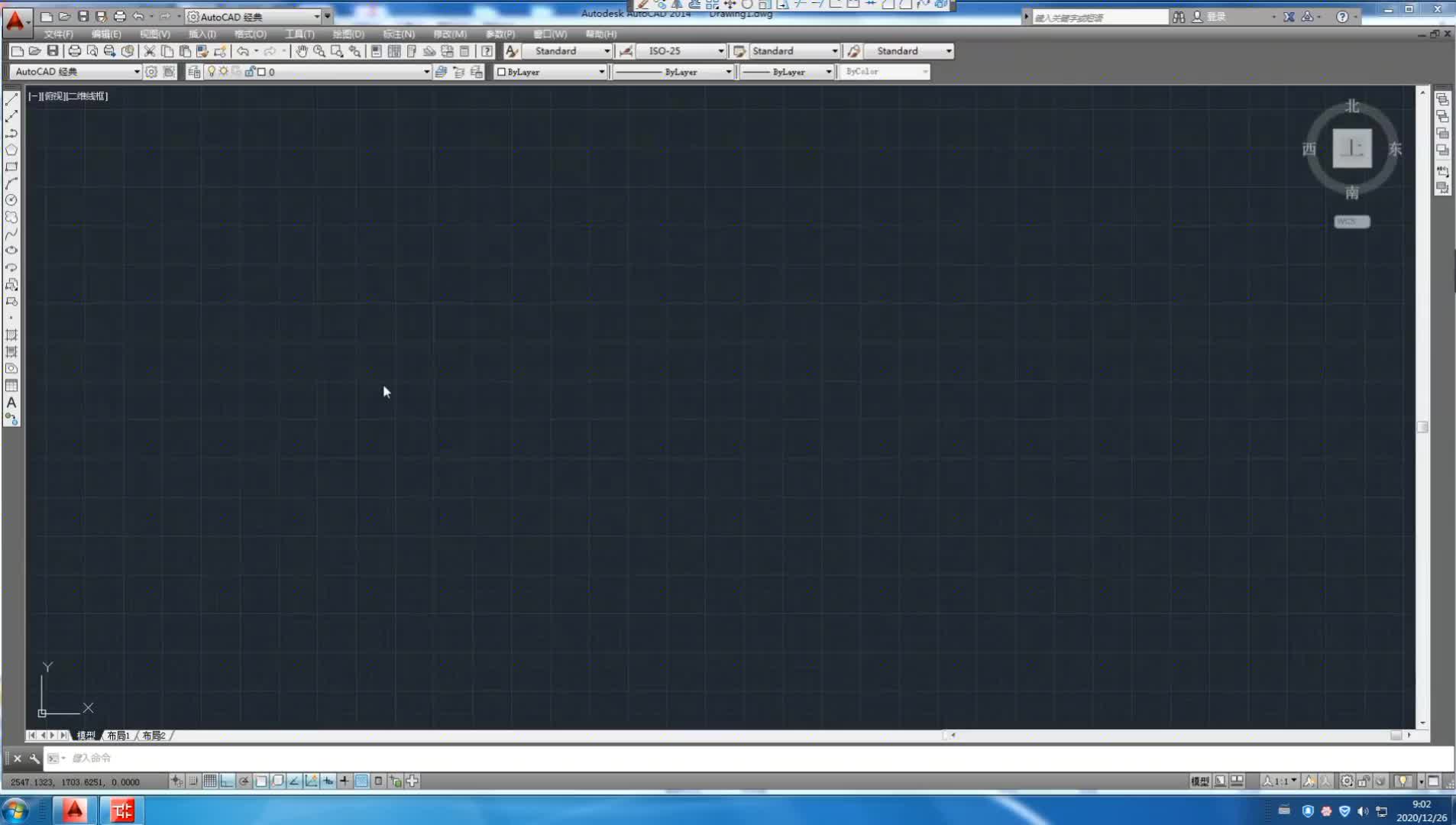Click the Save icon in standard toolbar
Image resolution: width=1456 pixels, height=825 pixels.
[53, 51]
